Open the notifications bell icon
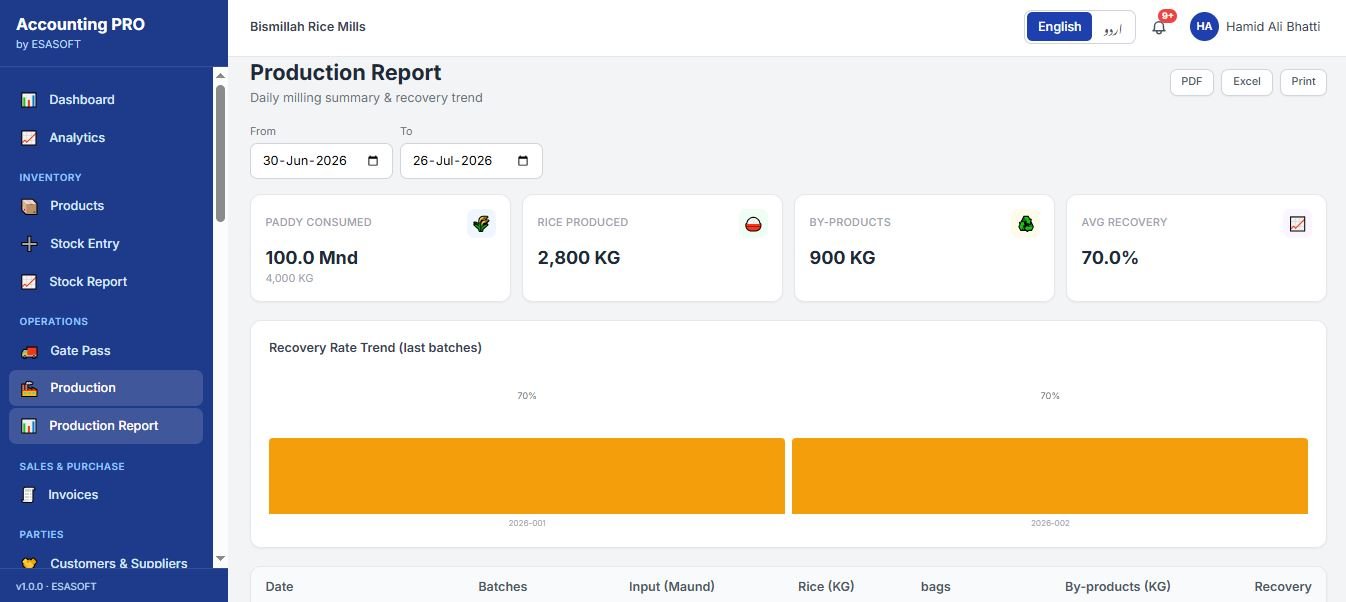1346x602 pixels. [1159, 27]
